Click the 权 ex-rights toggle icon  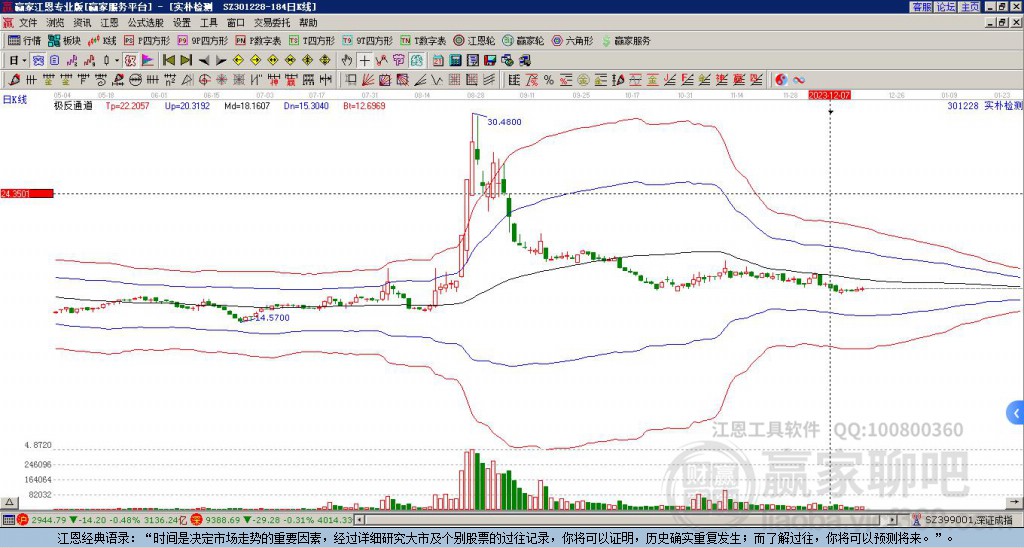tap(130, 61)
